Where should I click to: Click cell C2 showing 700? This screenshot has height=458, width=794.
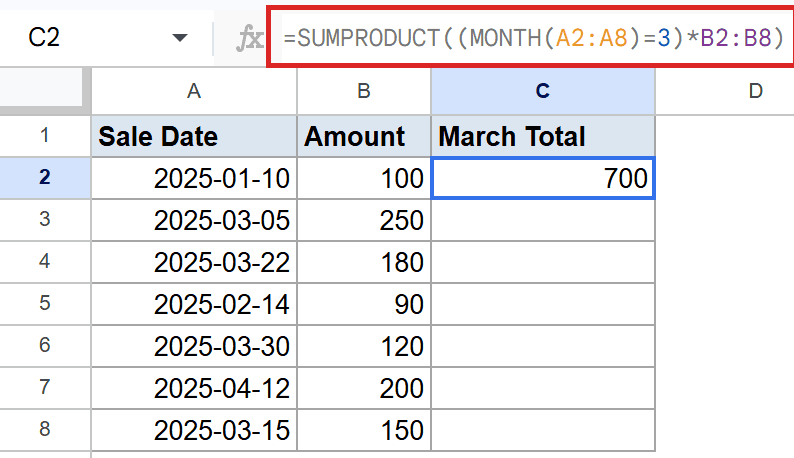543,178
